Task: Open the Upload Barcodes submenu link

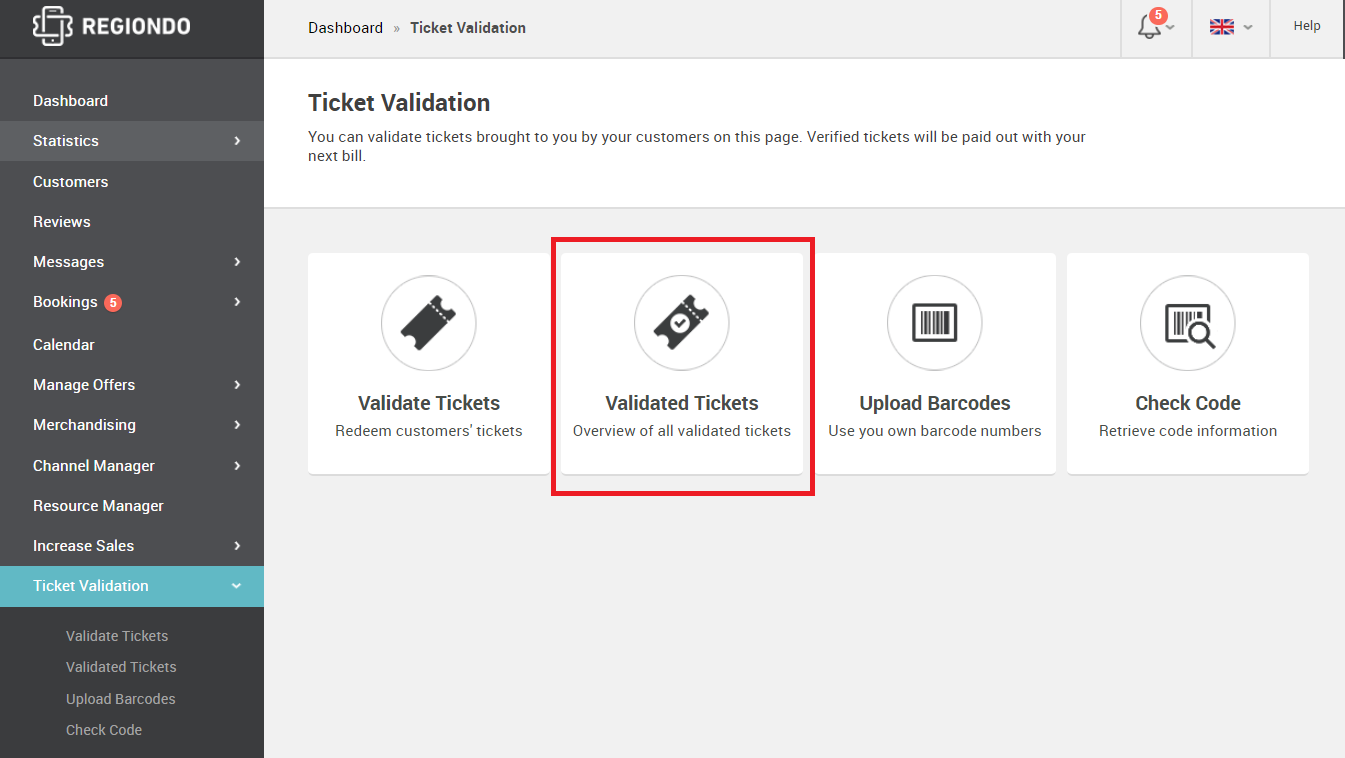Action: pyautogui.click(x=121, y=699)
